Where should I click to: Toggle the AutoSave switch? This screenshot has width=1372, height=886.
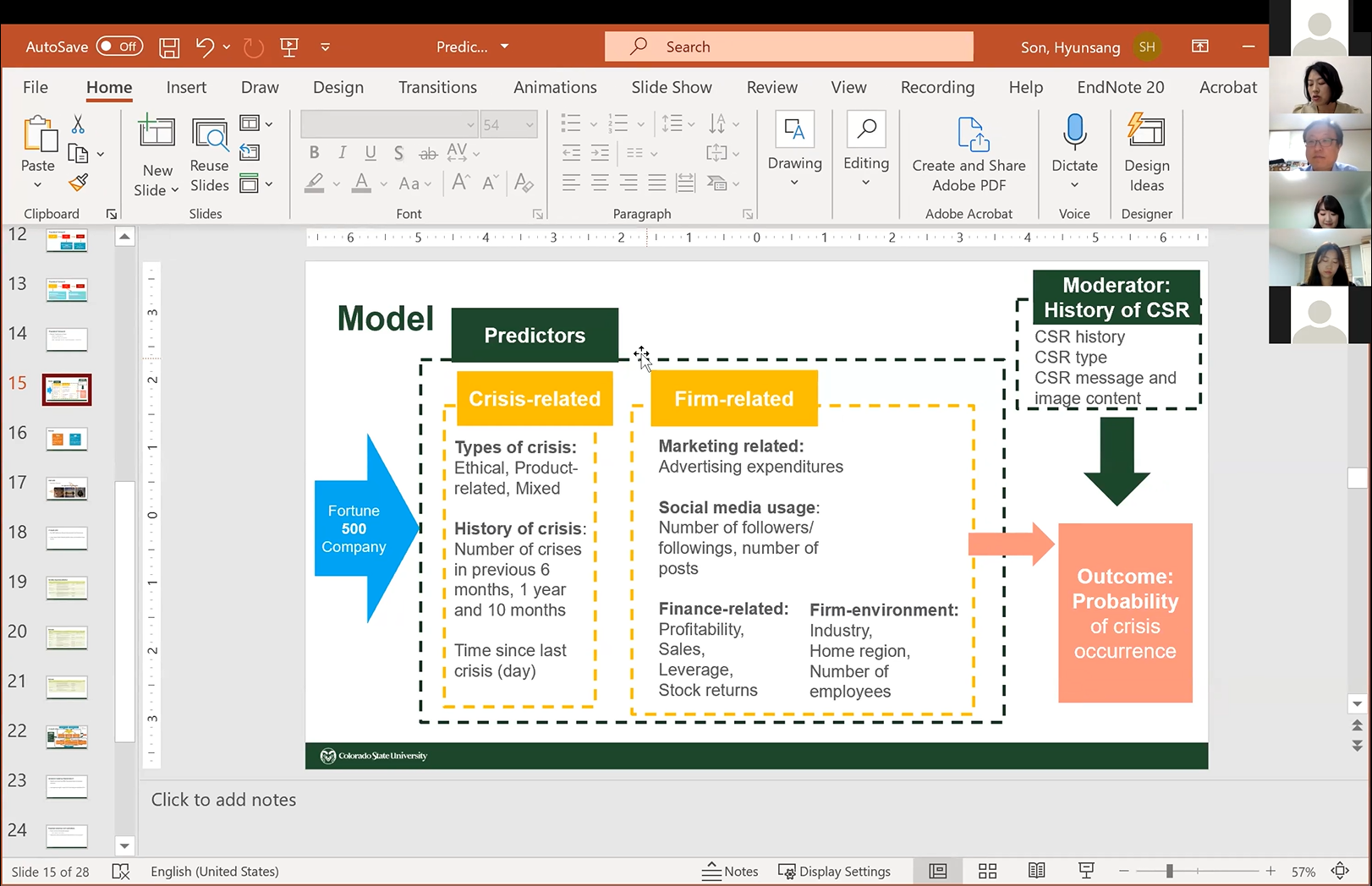pos(119,46)
